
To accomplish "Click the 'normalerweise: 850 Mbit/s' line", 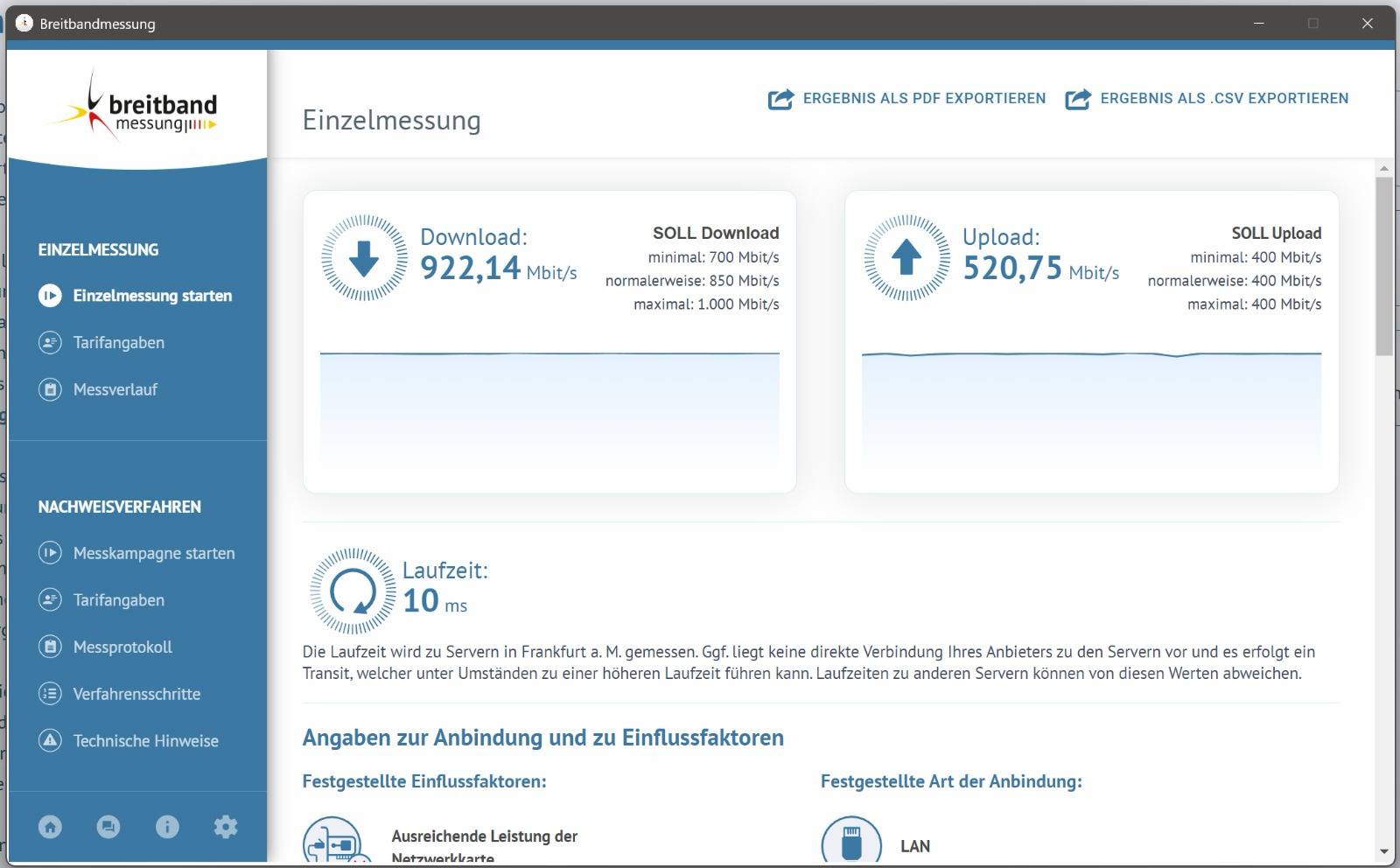I will click(x=692, y=281).
